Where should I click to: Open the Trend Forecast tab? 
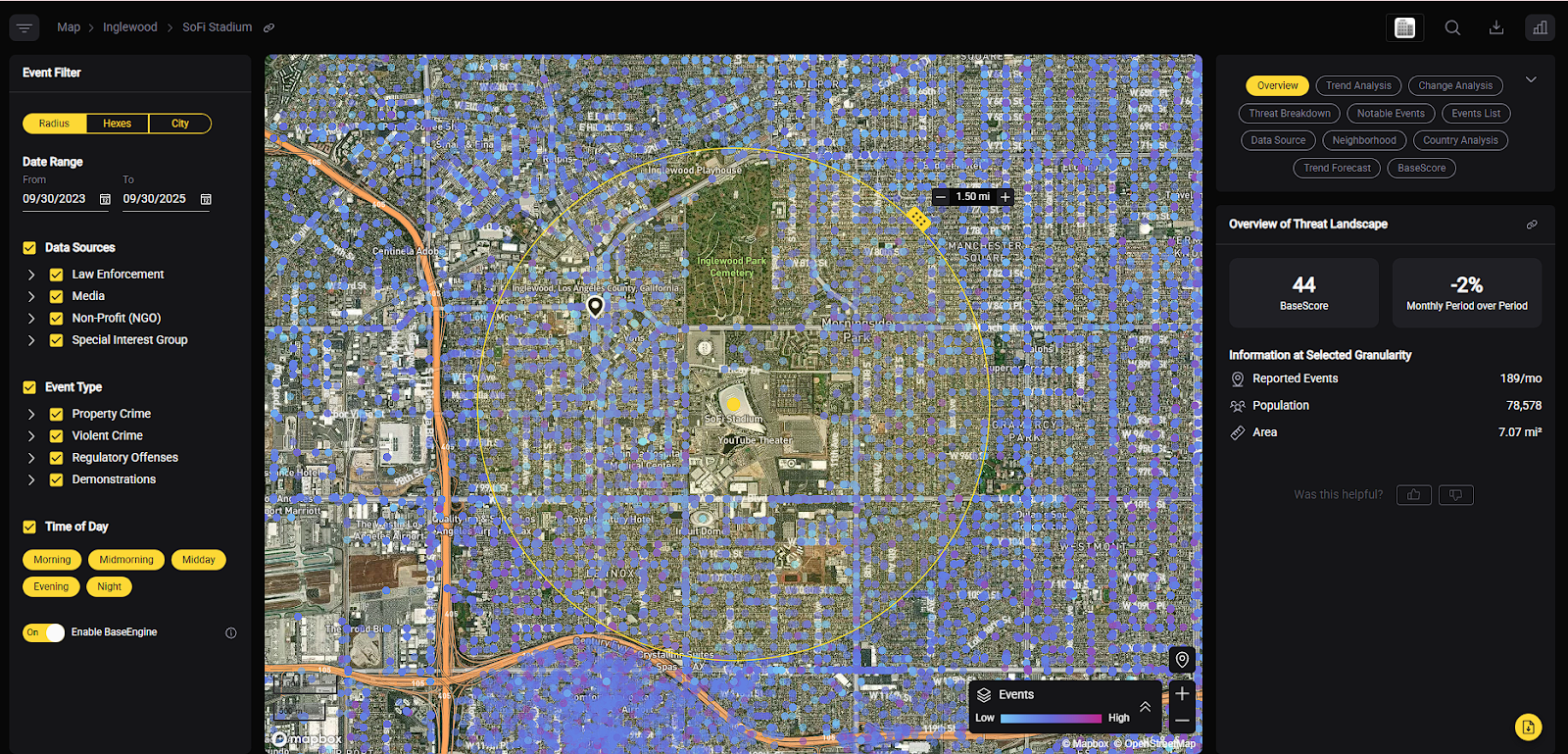click(x=1337, y=169)
